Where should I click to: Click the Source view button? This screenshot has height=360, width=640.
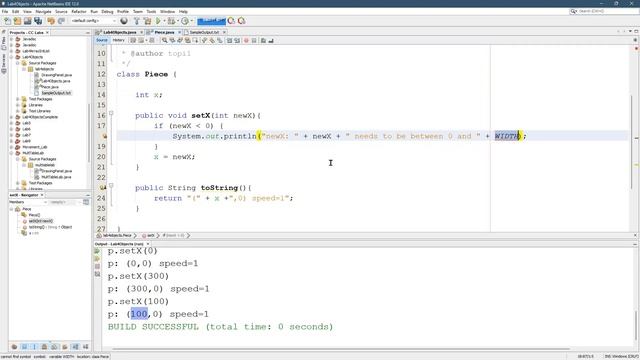point(102,40)
